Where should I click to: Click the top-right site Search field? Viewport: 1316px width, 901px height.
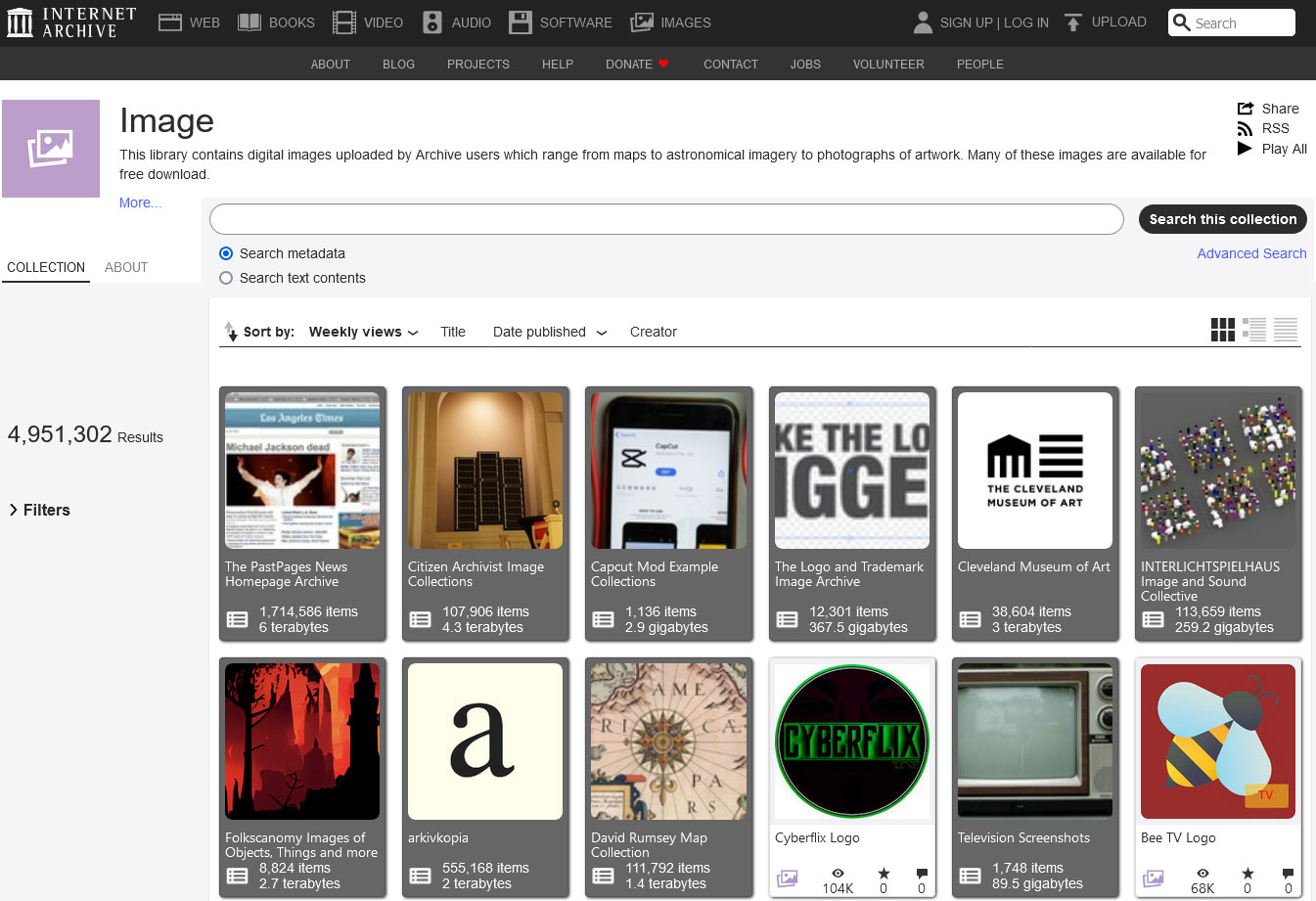coord(1232,23)
